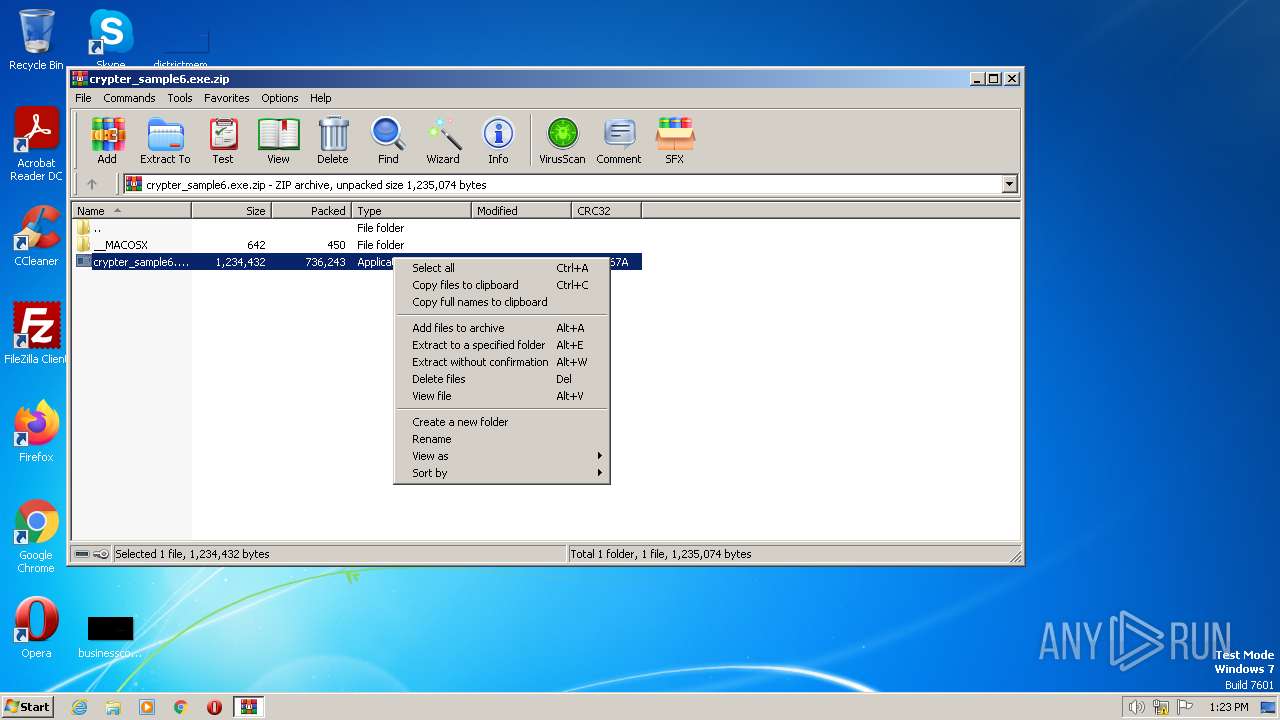This screenshot has width=1280, height=720.
Task: Choose Copy files to clipboard
Action: [502, 285]
